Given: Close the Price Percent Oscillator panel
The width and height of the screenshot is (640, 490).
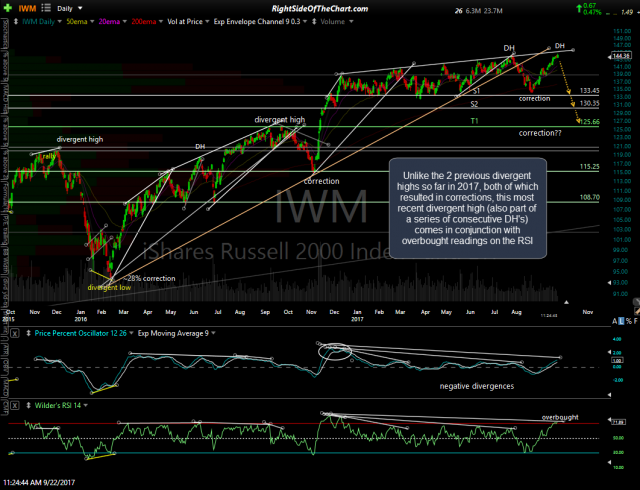Looking at the screenshot, I should (x=14, y=334).
